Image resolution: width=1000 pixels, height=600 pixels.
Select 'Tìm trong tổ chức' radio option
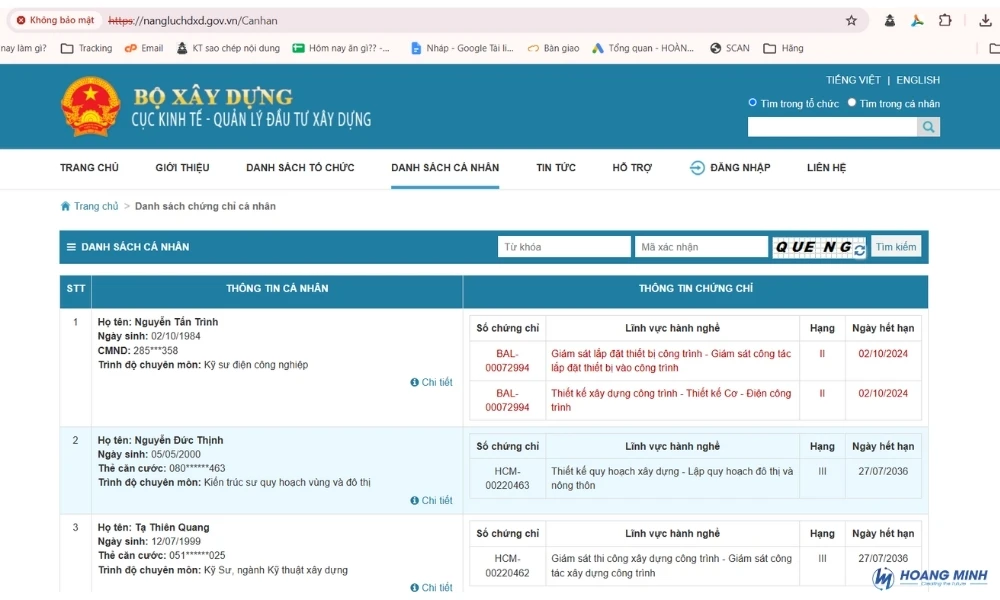coord(753,103)
